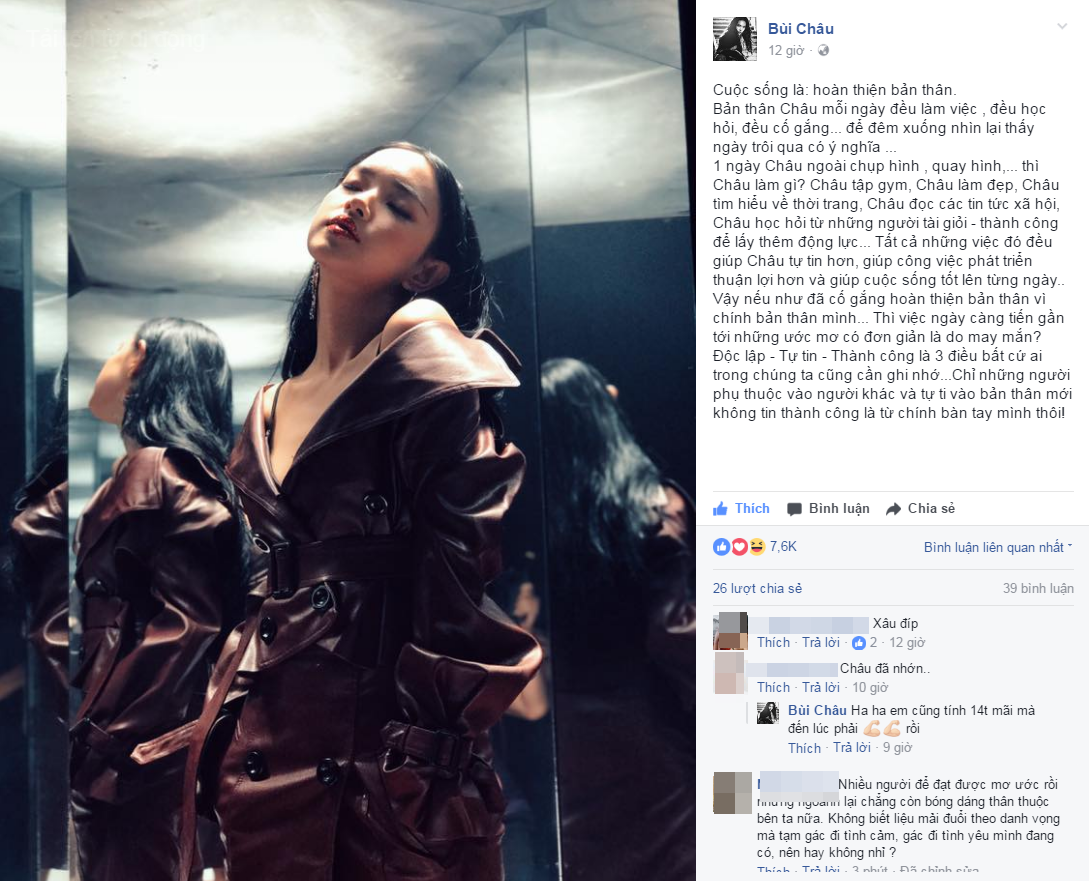Click the Bình luận speech bubble icon
The height and width of the screenshot is (881, 1089).
(794, 510)
